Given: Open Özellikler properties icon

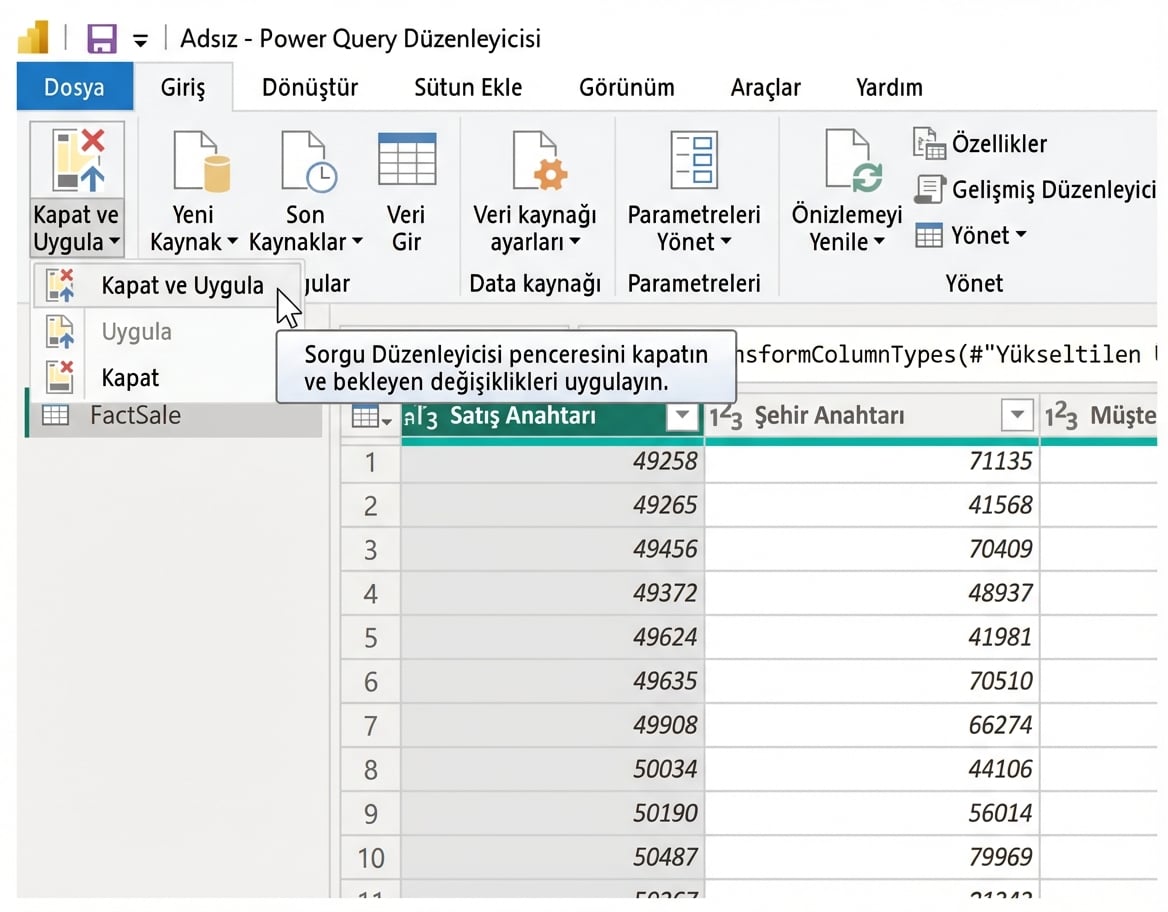Looking at the screenshot, I should tap(929, 143).
